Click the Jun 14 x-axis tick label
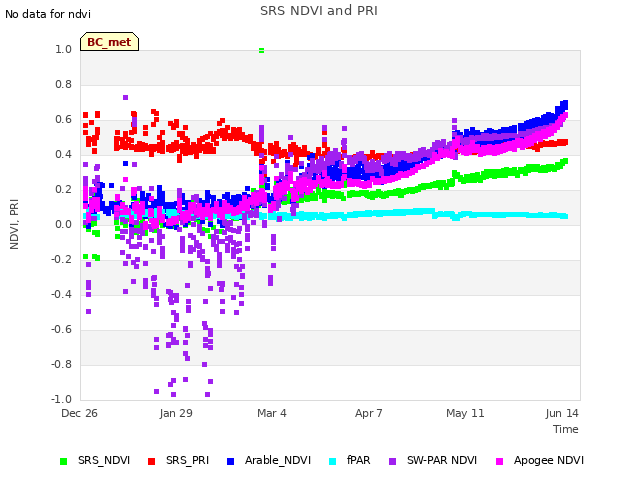 pyautogui.click(x=562, y=413)
